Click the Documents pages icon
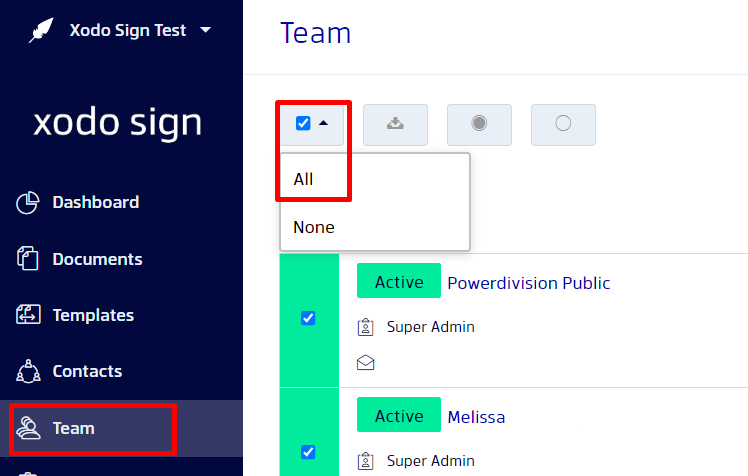This screenshot has width=748, height=476. pyautogui.click(x=28, y=259)
